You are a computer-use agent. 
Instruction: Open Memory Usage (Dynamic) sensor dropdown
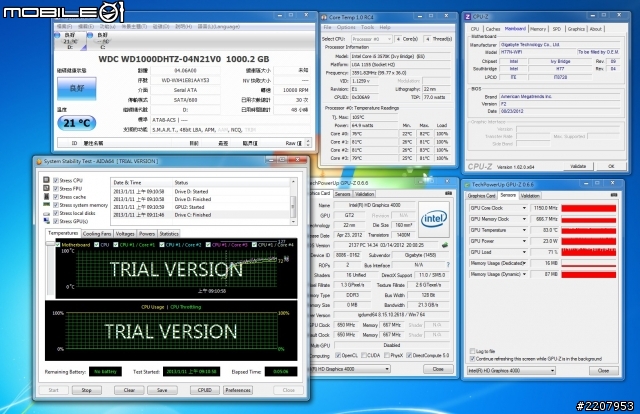[524, 274]
